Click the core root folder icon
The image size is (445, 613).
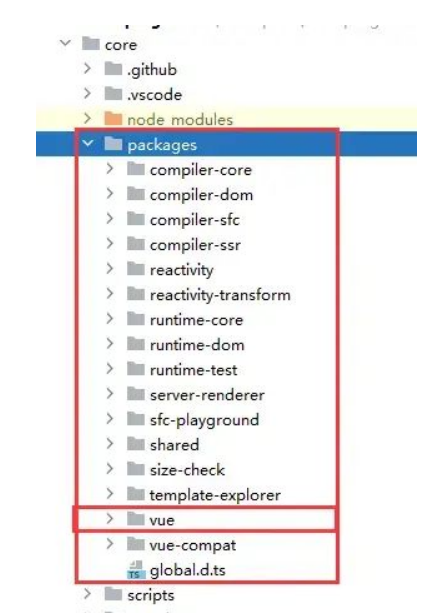[90, 44]
